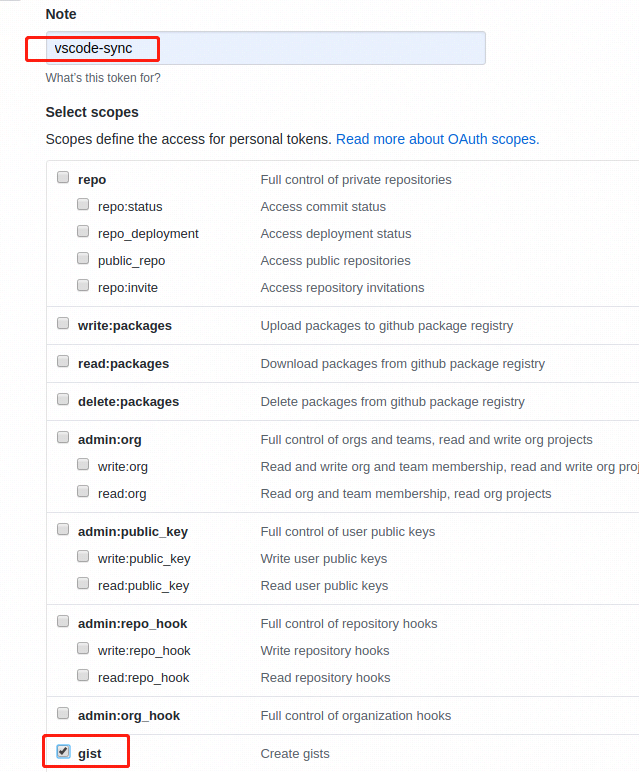Uncheck the gist scope checkbox

(63, 752)
